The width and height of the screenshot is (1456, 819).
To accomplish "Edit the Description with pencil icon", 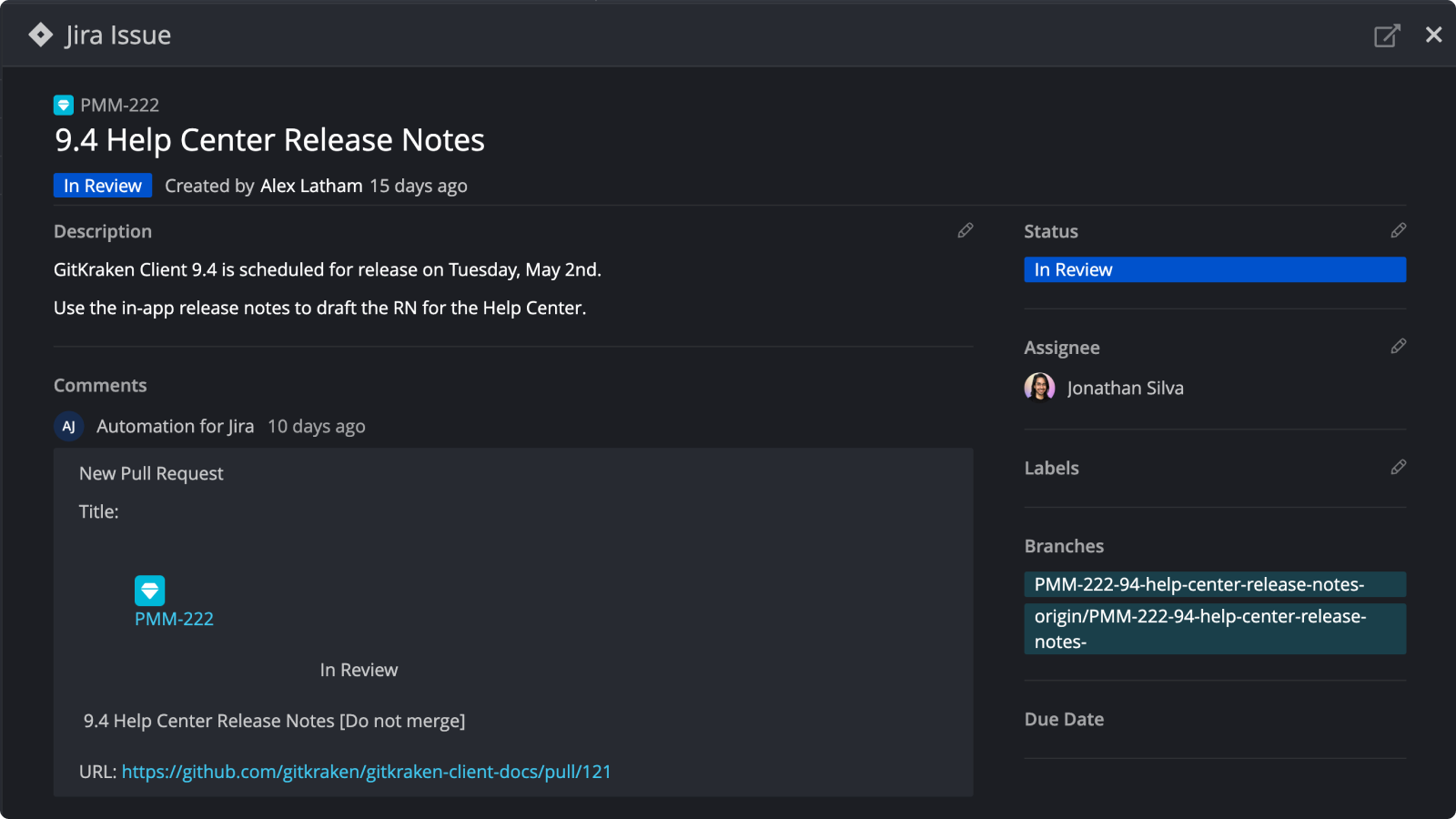I will [966, 230].
